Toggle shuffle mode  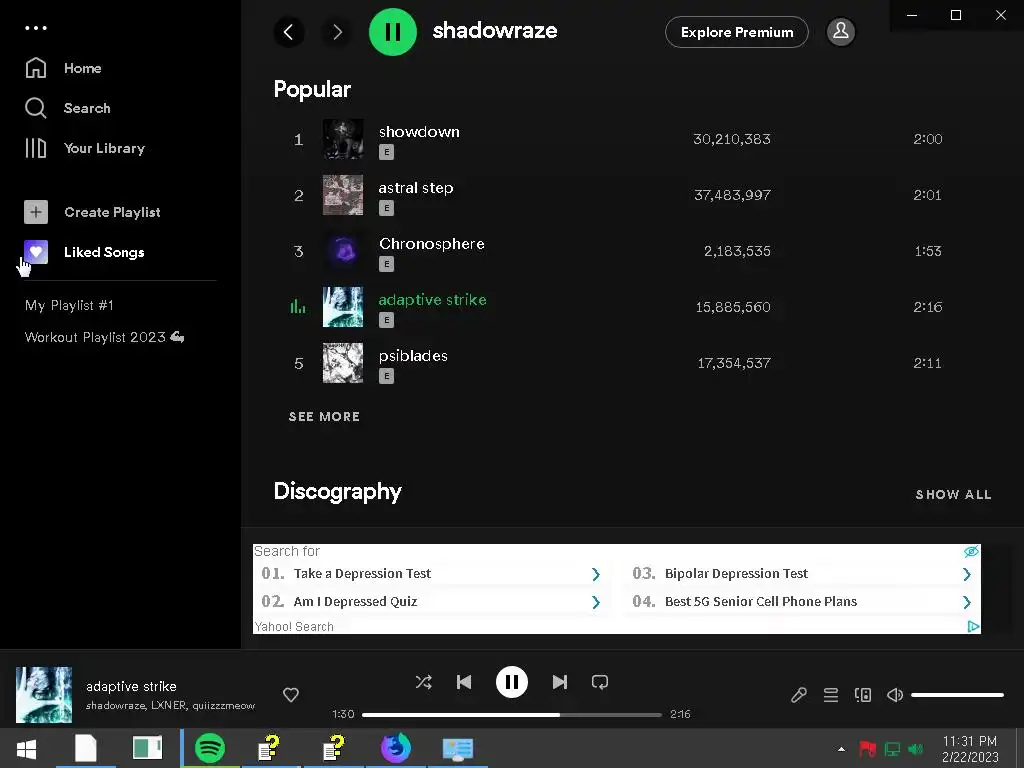tap(423, 682)
